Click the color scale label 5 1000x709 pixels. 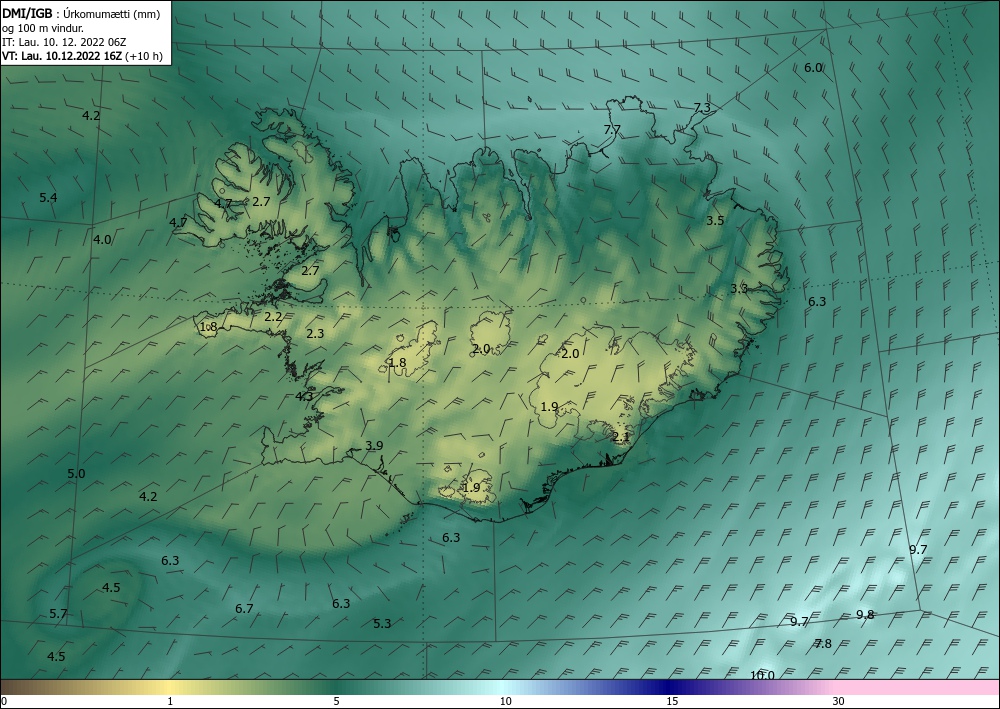coord(336,701)
